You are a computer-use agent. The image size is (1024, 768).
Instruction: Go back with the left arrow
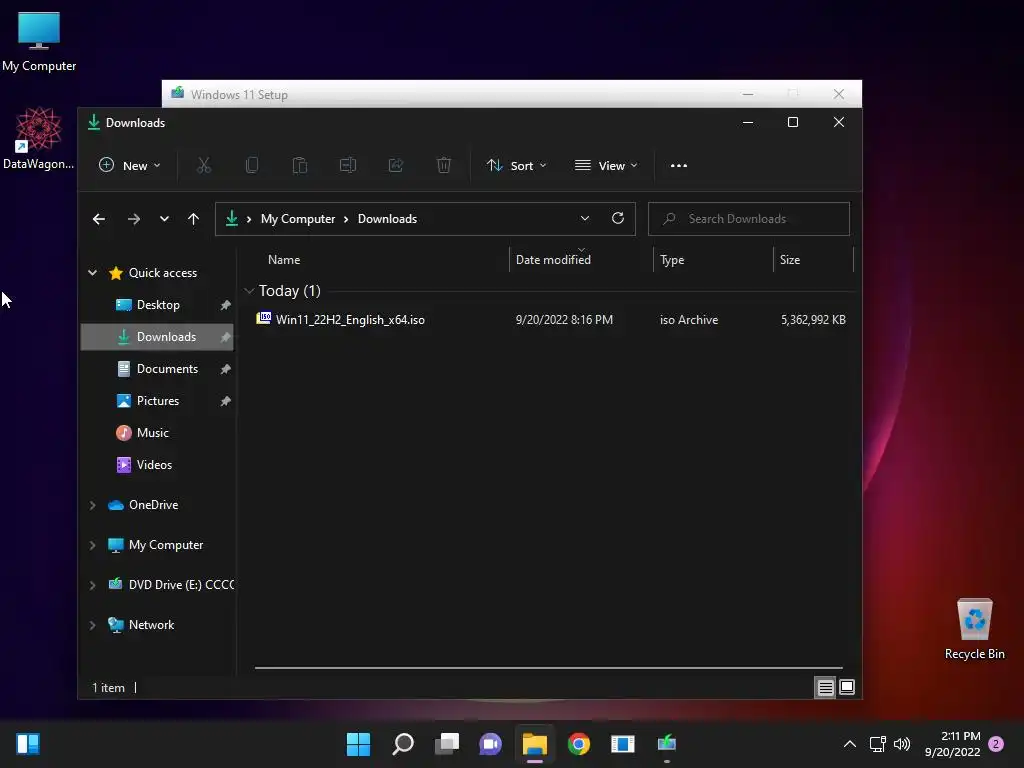click(x=99, y=219)
